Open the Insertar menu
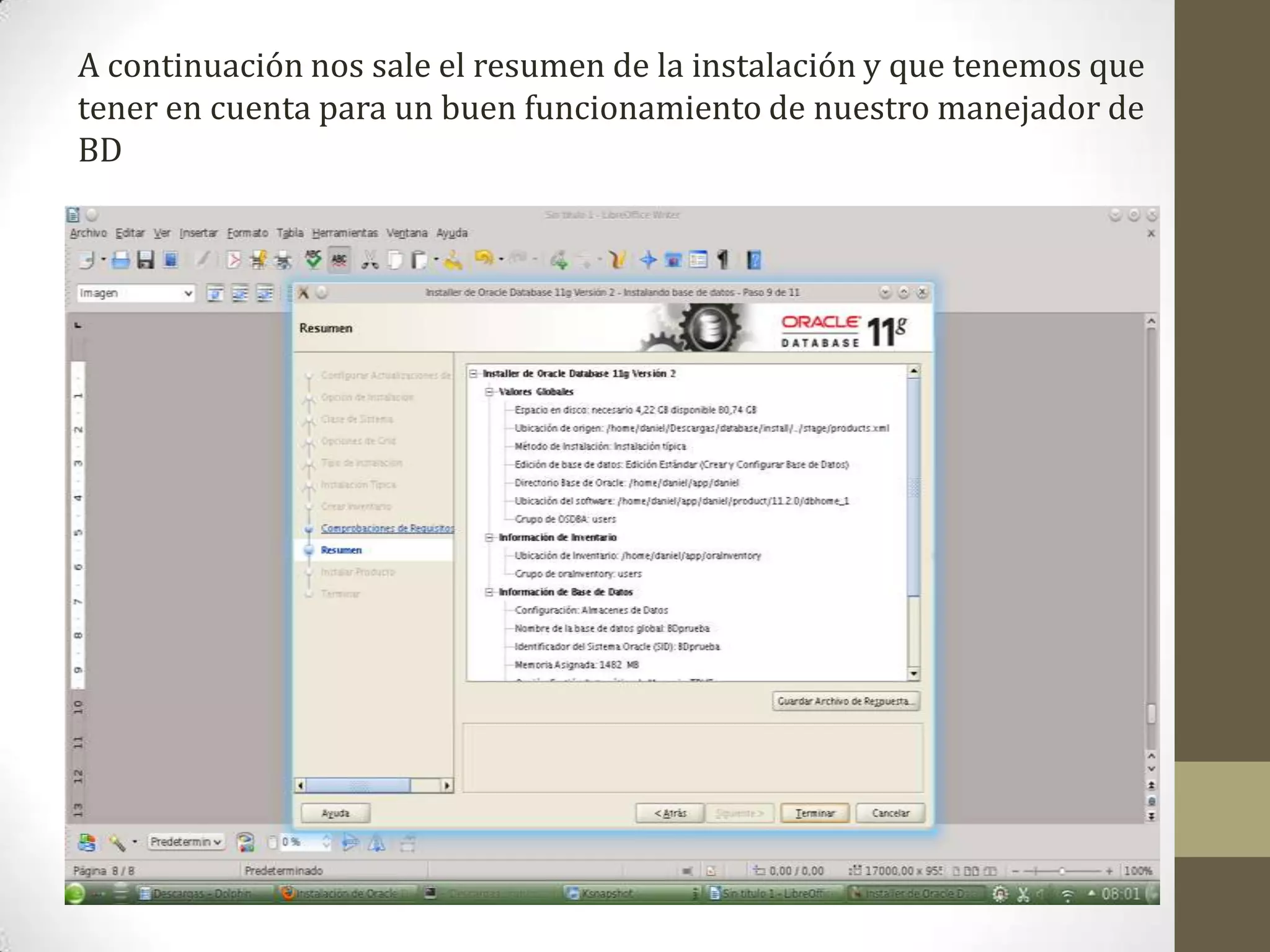Image resolution: width=1270 pixels, height=952 pixels. (x=198, y=233)
